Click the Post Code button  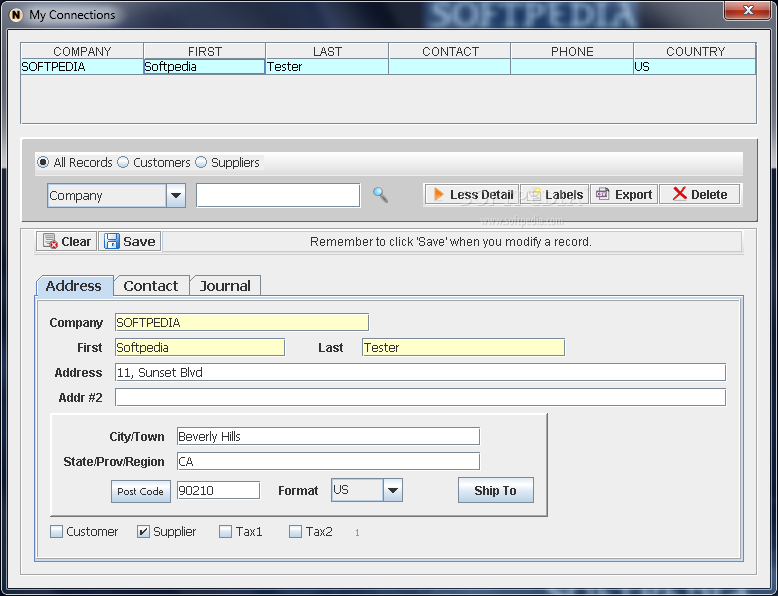140,491
